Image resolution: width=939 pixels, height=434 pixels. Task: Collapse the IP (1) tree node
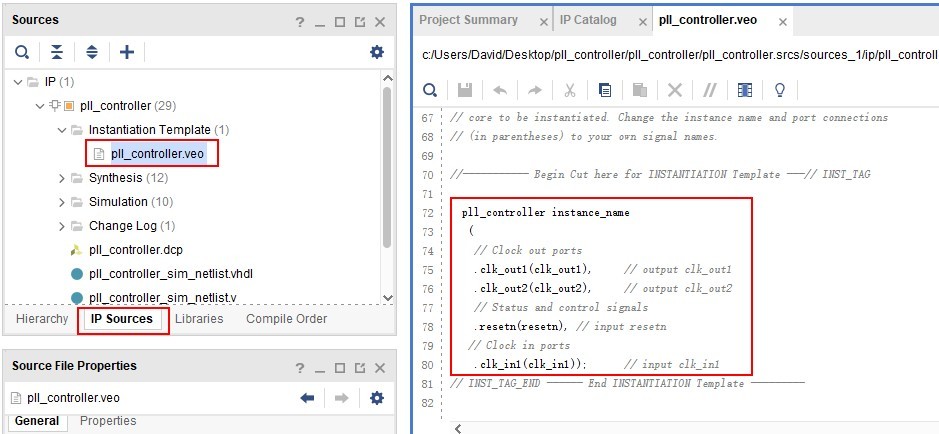click(18, 82)
